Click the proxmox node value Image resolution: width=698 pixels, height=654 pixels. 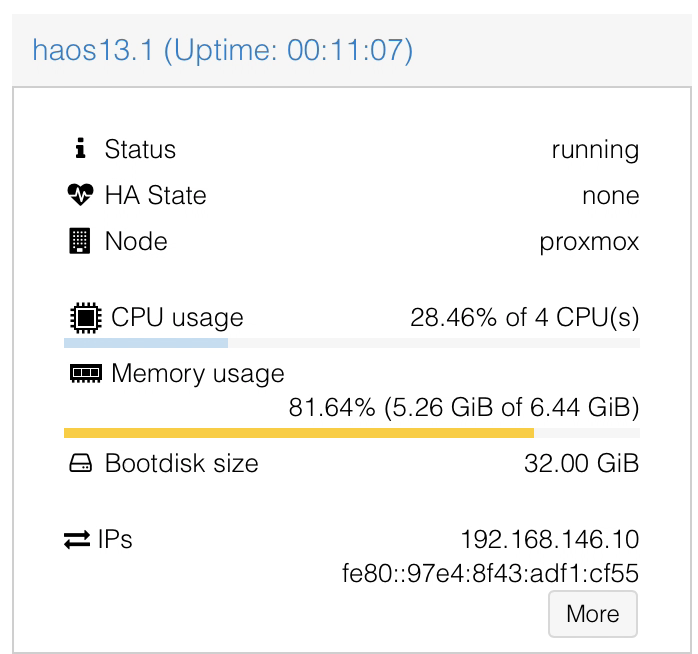588,242
